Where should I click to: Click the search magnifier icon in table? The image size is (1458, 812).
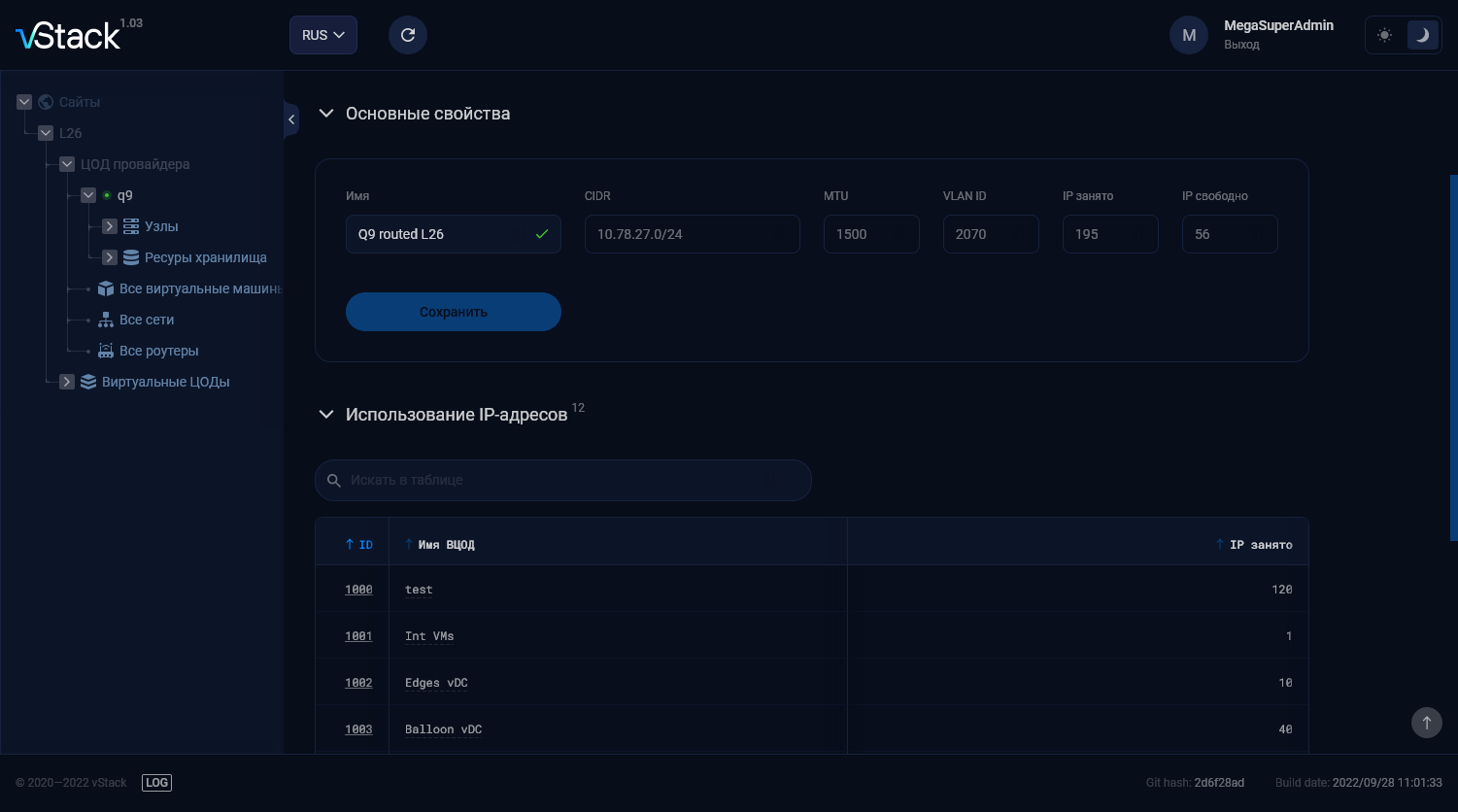334,481
